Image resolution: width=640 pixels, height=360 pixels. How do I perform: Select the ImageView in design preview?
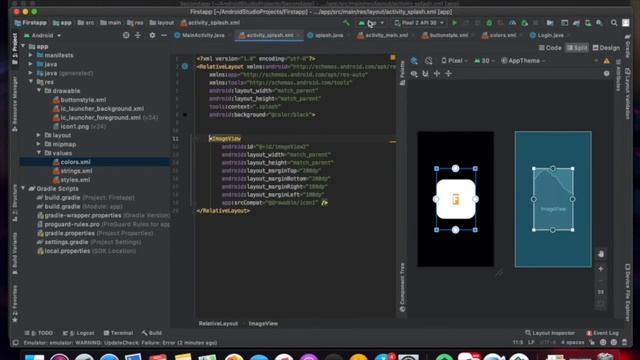456,199
